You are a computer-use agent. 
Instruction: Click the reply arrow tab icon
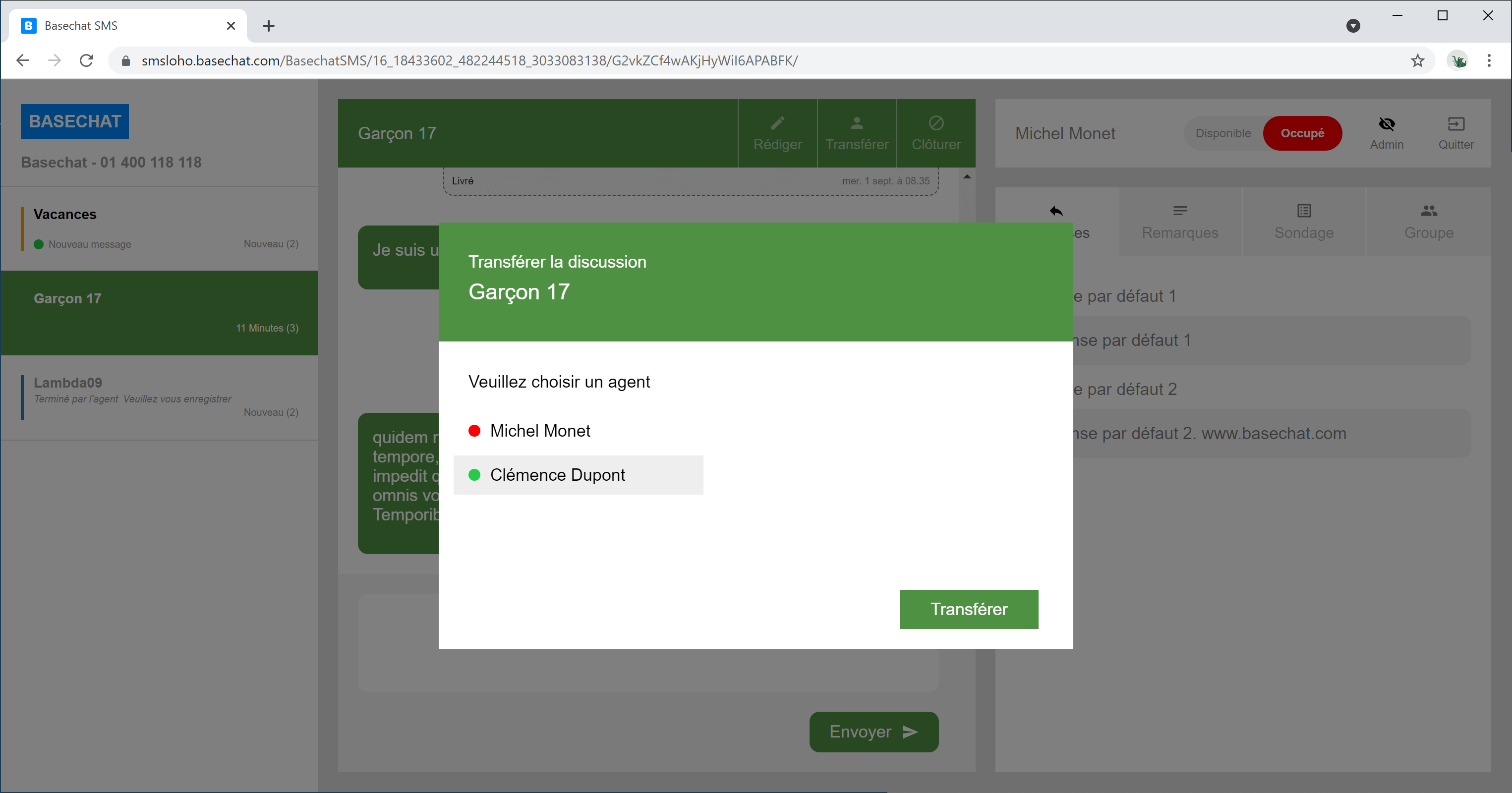pyautogui.click(x=1056, y=211)
